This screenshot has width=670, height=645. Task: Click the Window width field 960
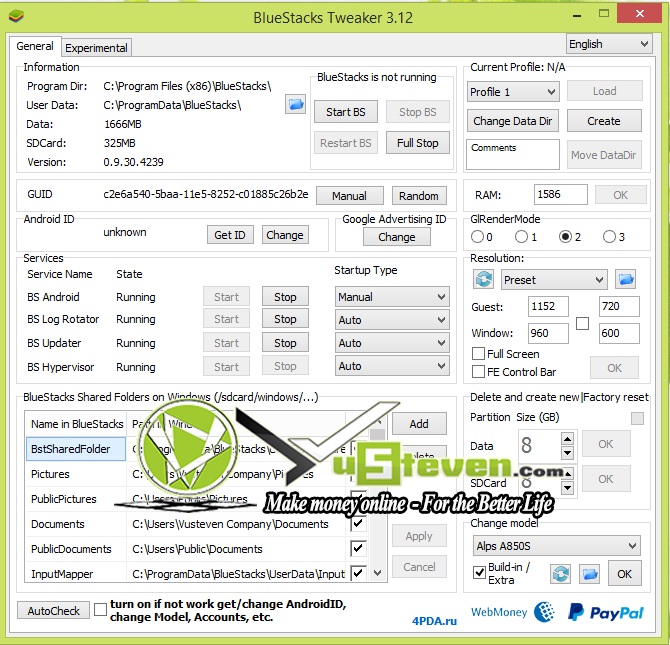click(x=548, y=333)
